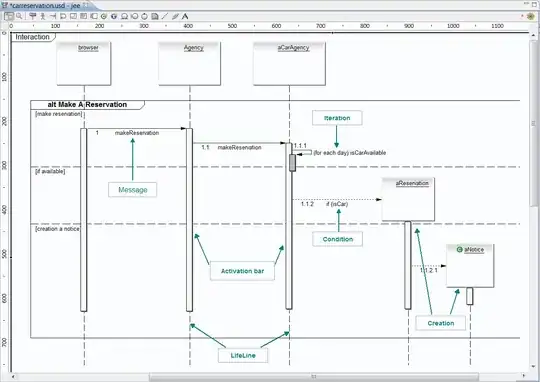The image size is (540, 382).
Task: Select message 1 makeReservation label
Action: [127, 133]
